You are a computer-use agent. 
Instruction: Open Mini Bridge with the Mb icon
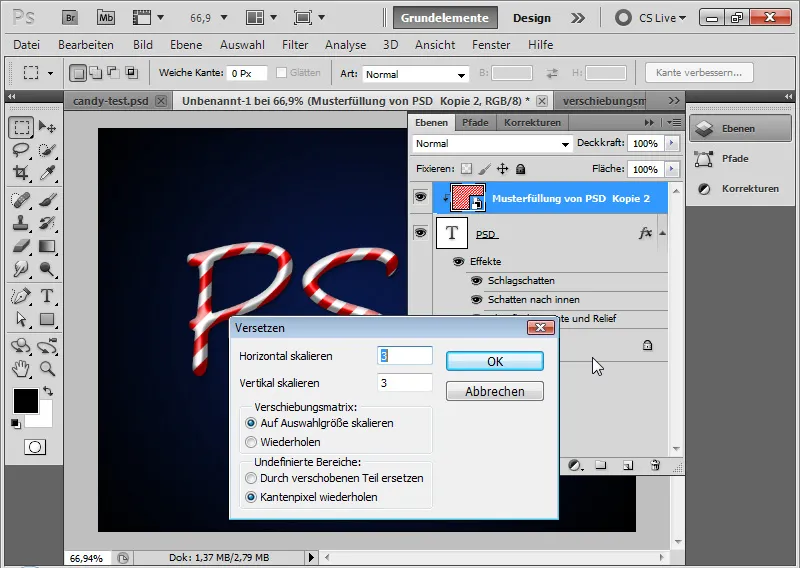(106, 18)
